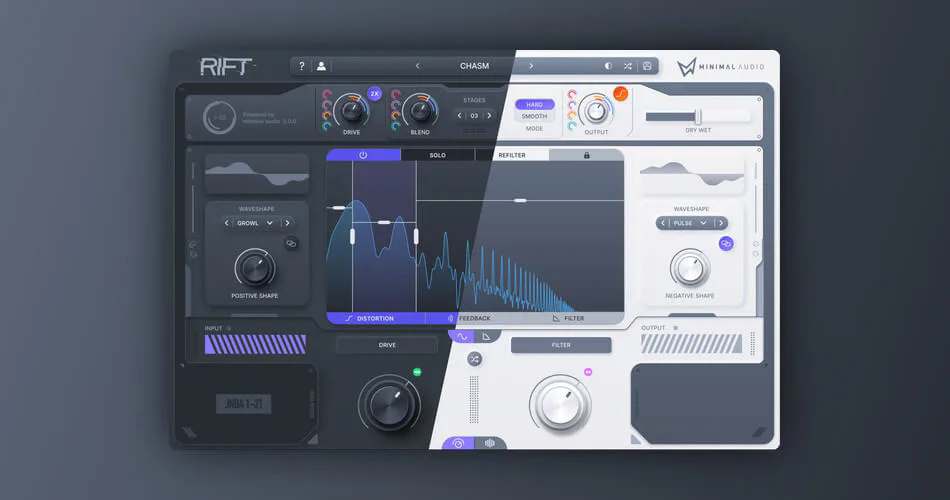Click the OUTPUT knob
This screenshot has height=500, width=950.
596,110
